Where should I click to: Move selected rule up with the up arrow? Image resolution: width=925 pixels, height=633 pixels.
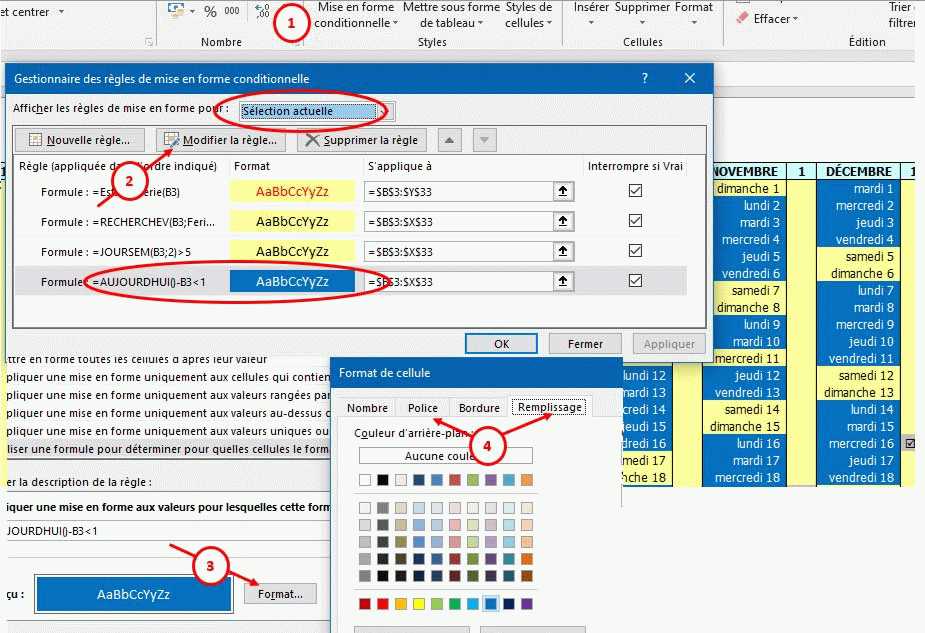coord(450,140)
